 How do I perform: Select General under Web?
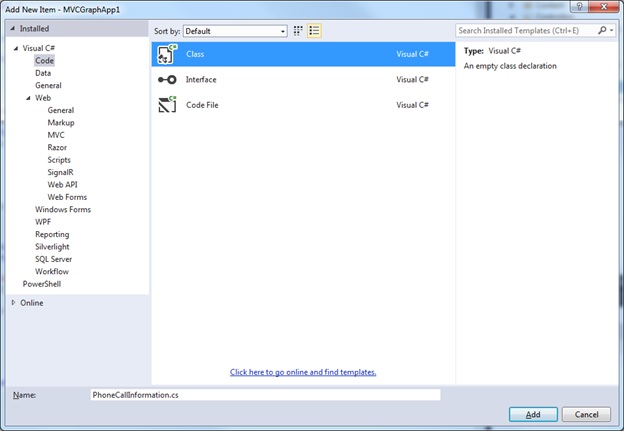click(60, 110)
